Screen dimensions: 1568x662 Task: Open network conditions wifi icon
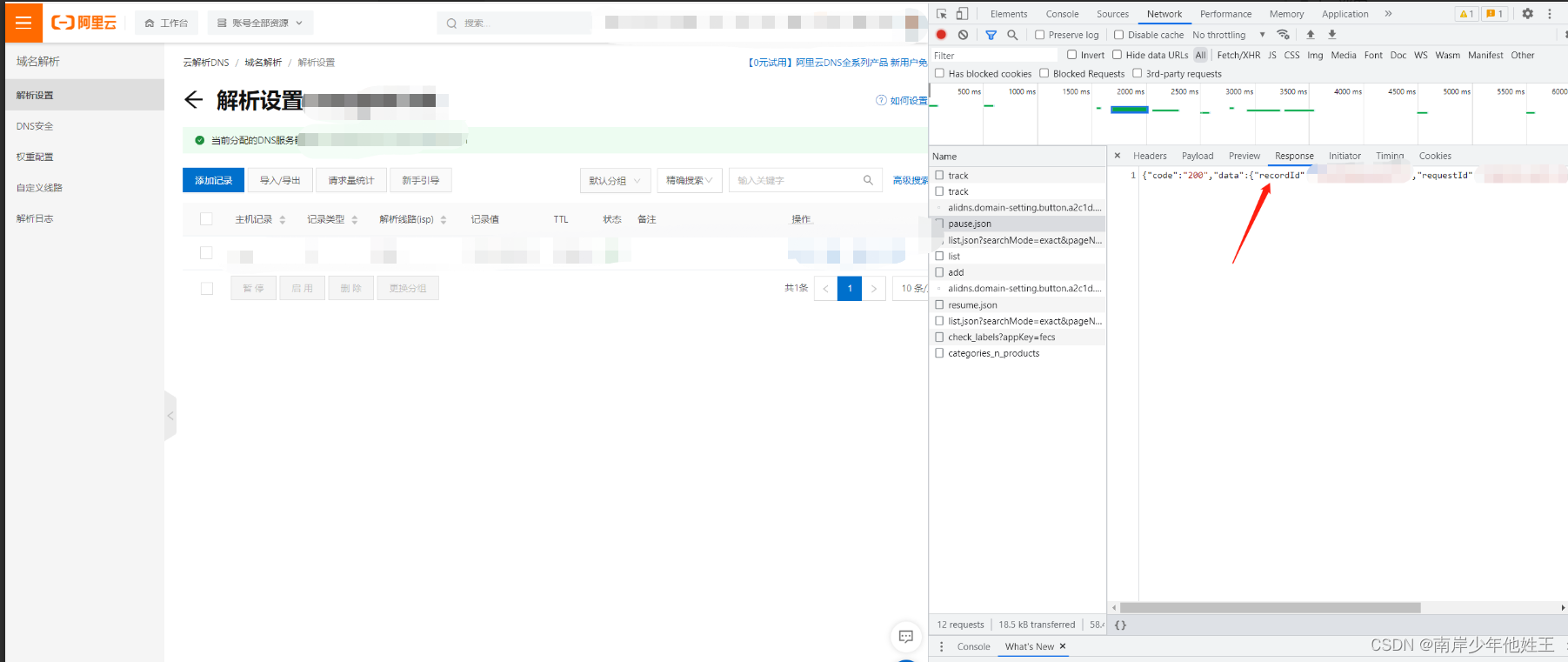click(x=1283, y=35)
